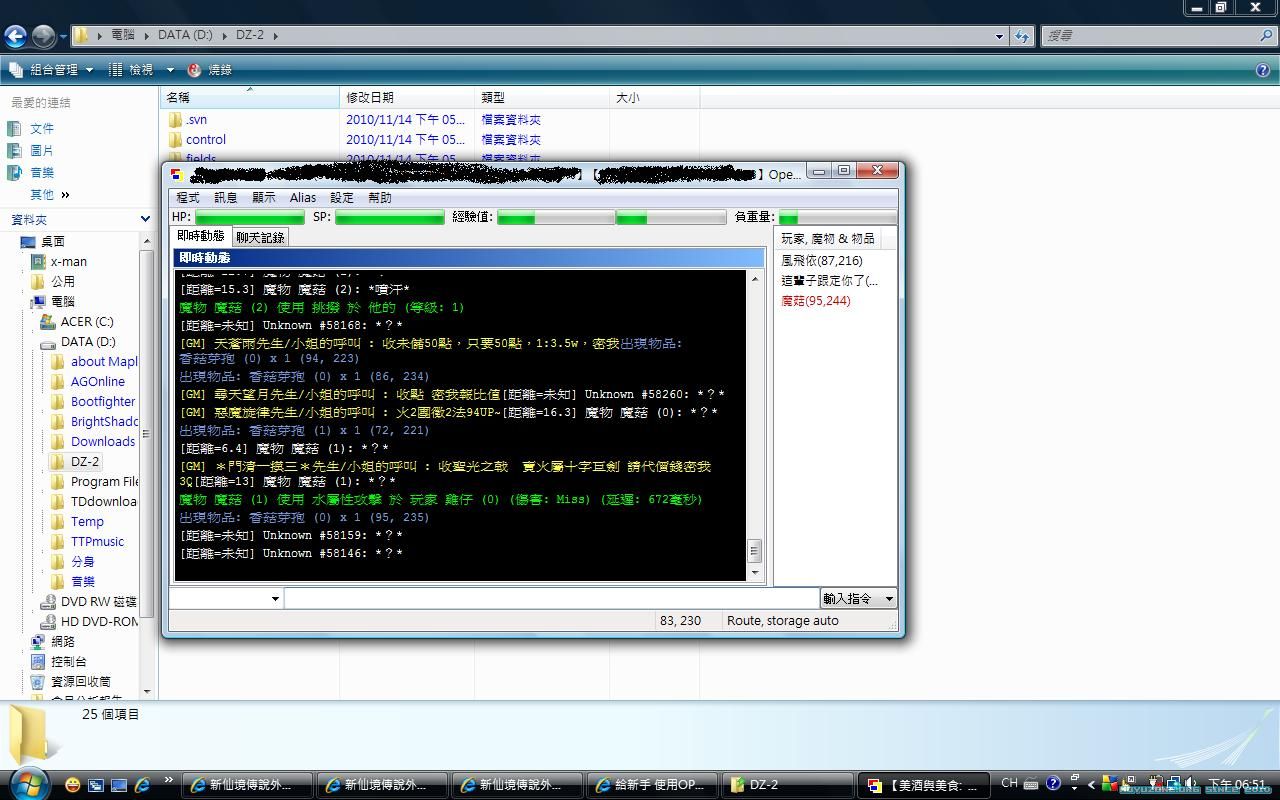Open the 設定 settings menu
This screenshot has height=800, width=1280.
point(342,198)
